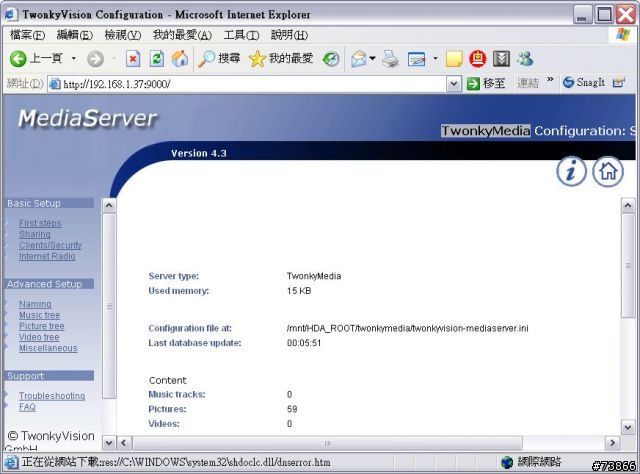Open the Troubleshooting link
The width and height of the screenshot is (640, 474).
tap(52, 396)
